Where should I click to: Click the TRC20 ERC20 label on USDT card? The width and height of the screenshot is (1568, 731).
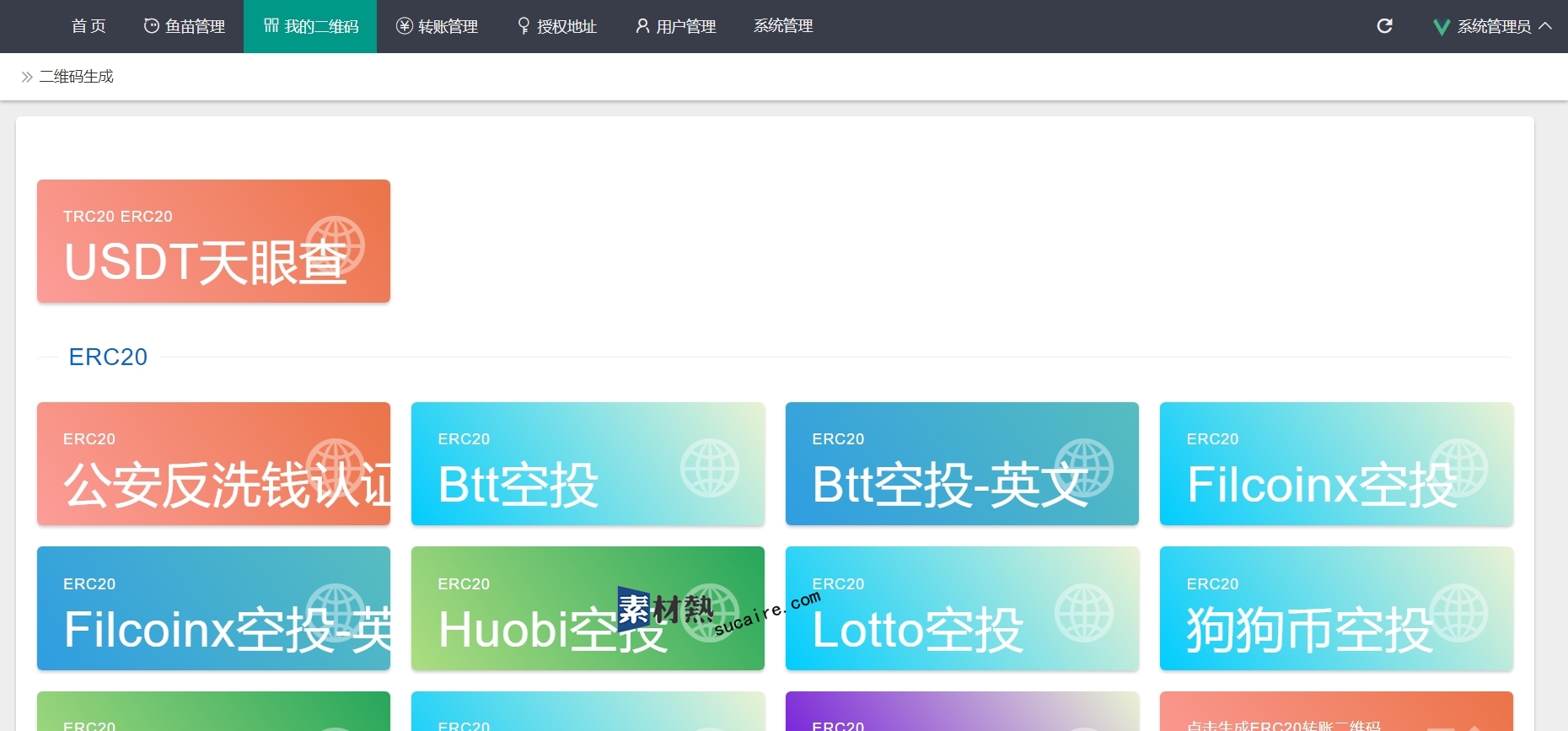(x=118, y=217)
